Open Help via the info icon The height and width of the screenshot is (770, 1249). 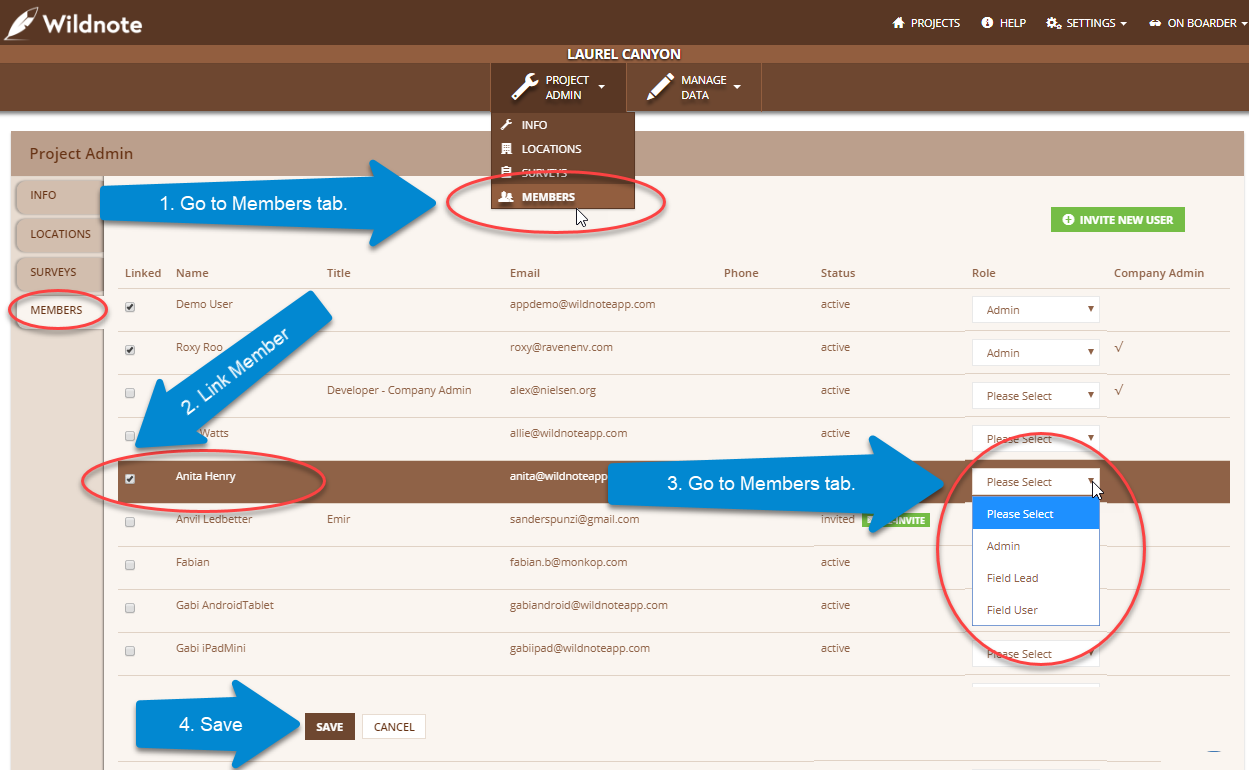pos(1004,23)
